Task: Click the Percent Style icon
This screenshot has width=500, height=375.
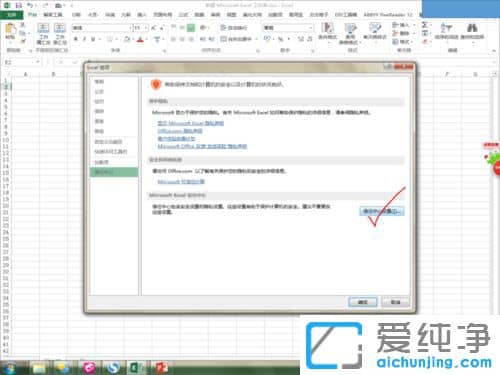Action: tap(280, 39)
